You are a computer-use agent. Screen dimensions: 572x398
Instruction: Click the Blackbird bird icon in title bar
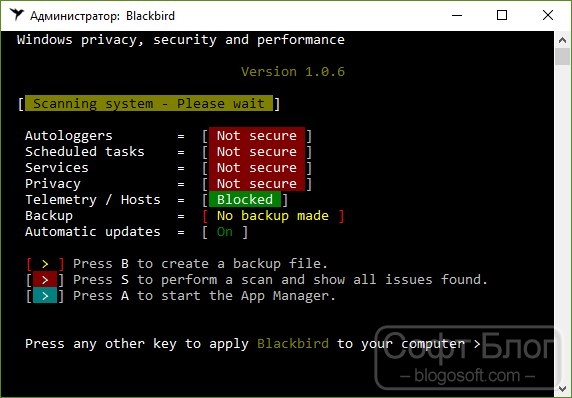tap(17, 15)
